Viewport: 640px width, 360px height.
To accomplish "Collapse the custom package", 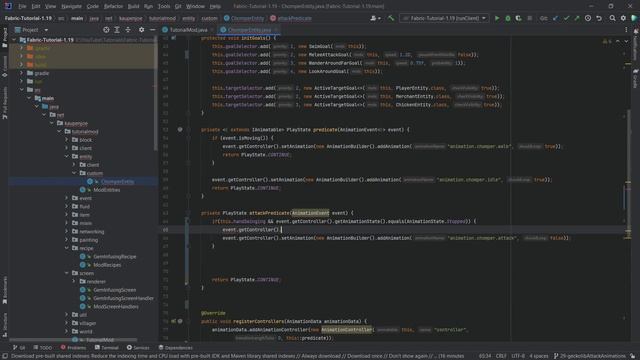I will point(74,173).
